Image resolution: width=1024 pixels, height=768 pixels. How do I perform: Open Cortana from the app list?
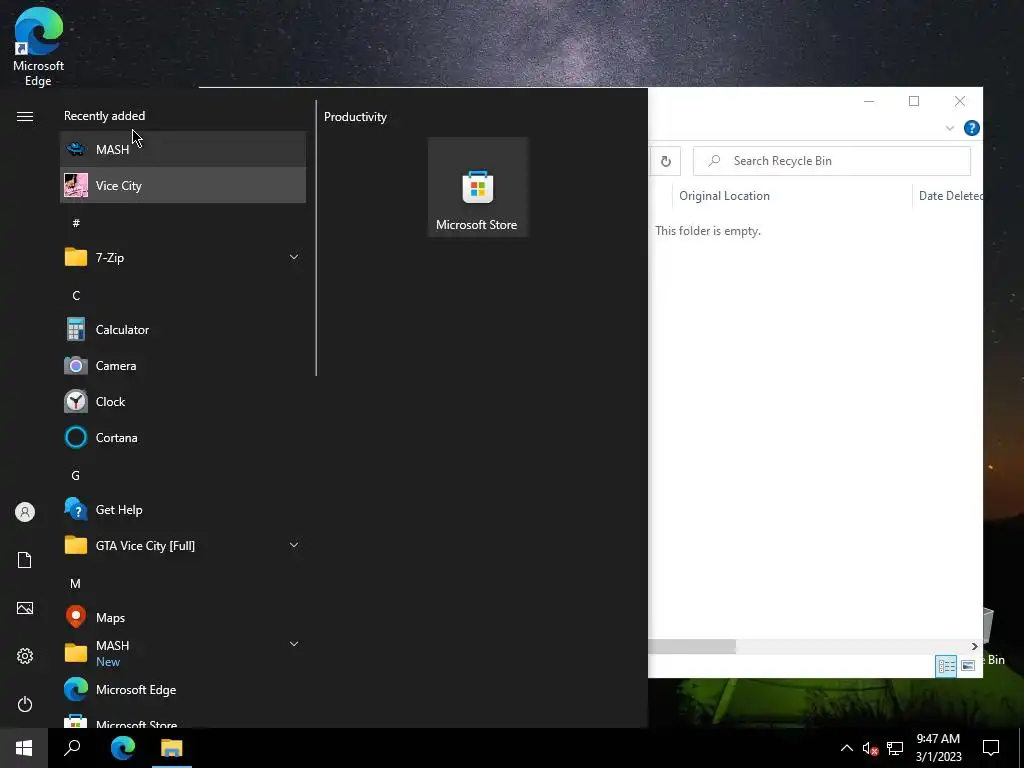coord(183,437)
